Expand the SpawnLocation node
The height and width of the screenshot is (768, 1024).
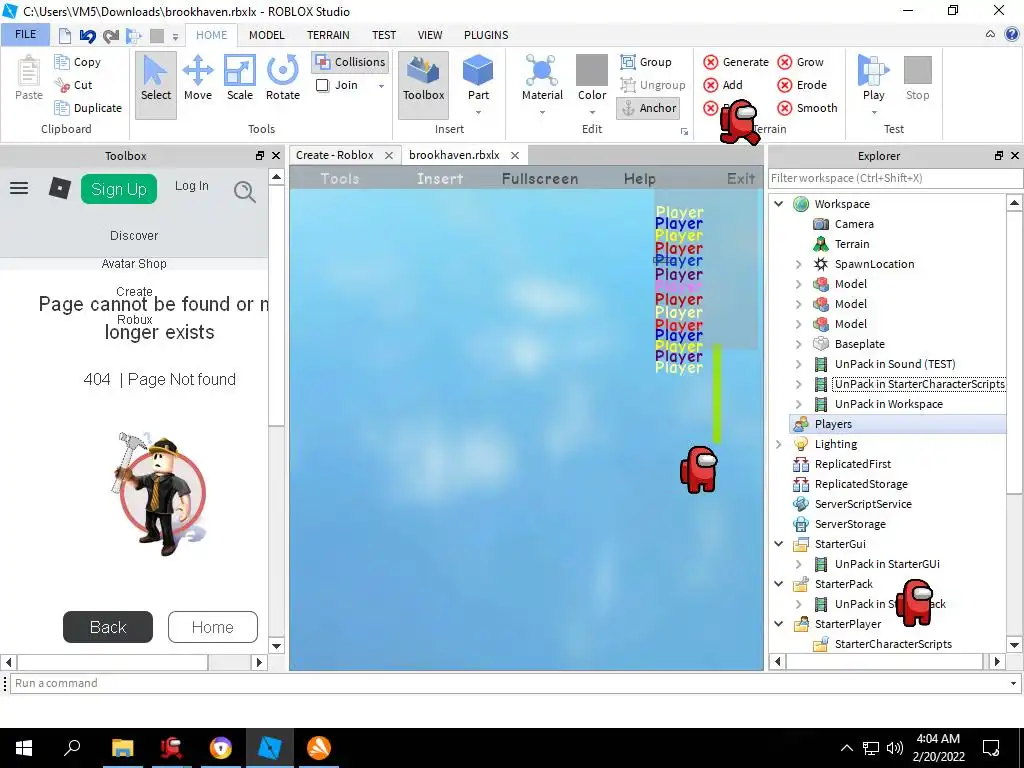click(798, 264)
